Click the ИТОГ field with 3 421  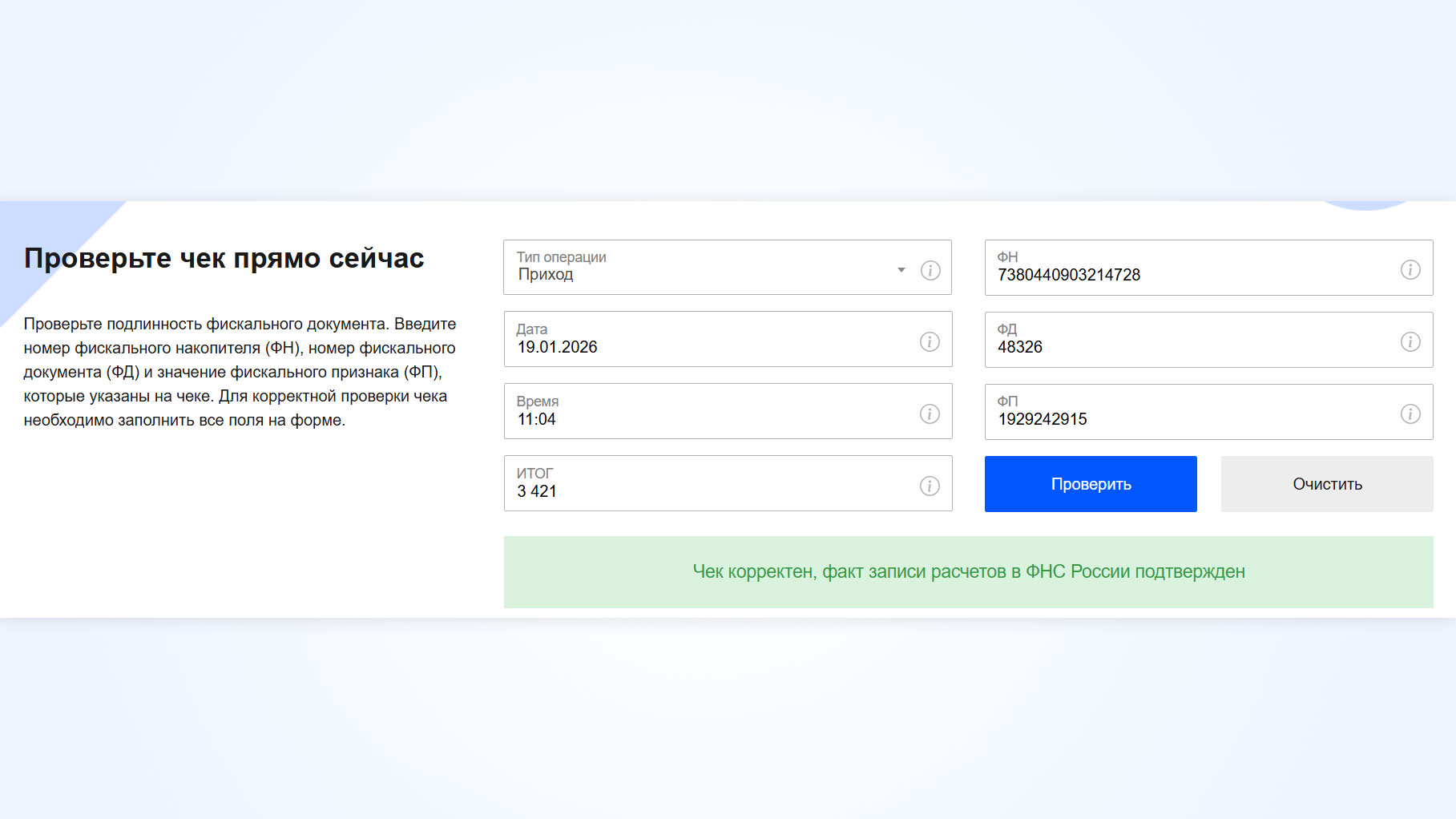tap(705, 491)
